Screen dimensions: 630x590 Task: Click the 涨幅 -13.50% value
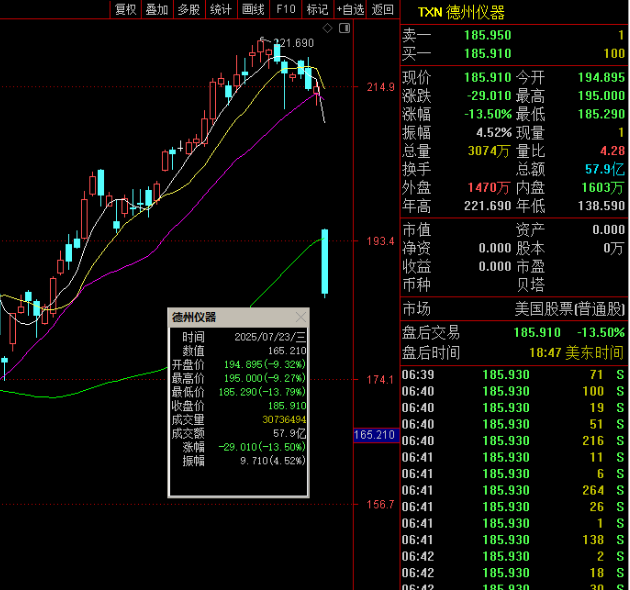coord(488,114)
